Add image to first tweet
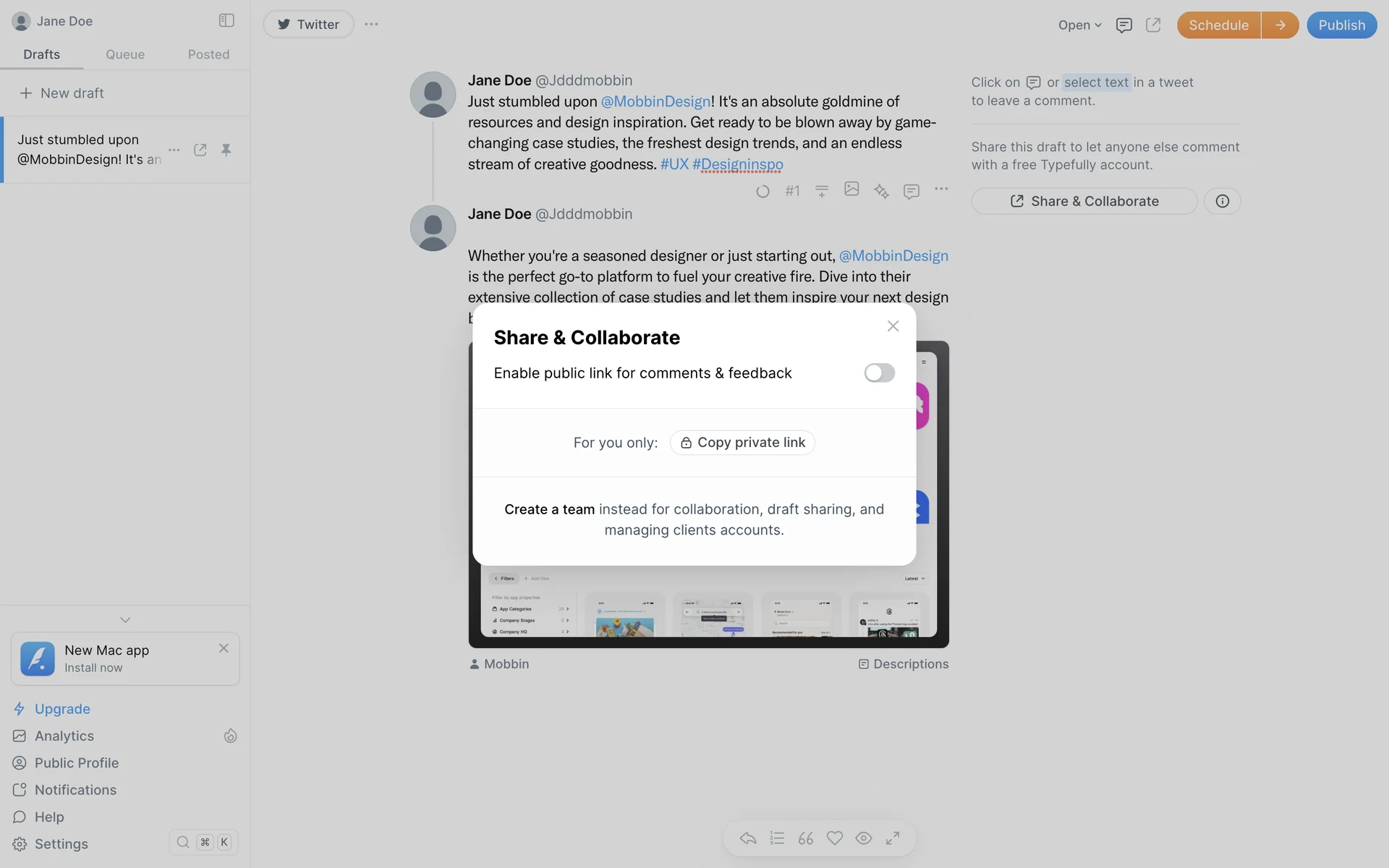 click(x=851, y=190)
